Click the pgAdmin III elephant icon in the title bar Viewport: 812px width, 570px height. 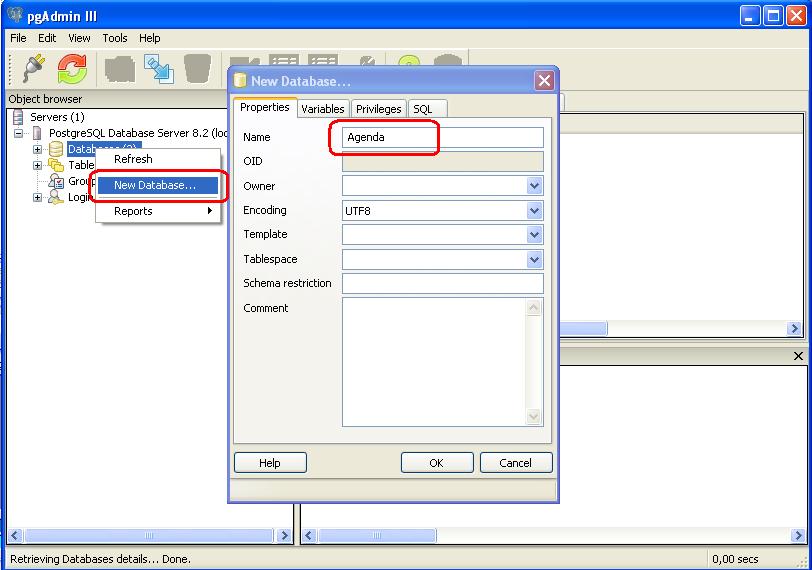(14, 15)
